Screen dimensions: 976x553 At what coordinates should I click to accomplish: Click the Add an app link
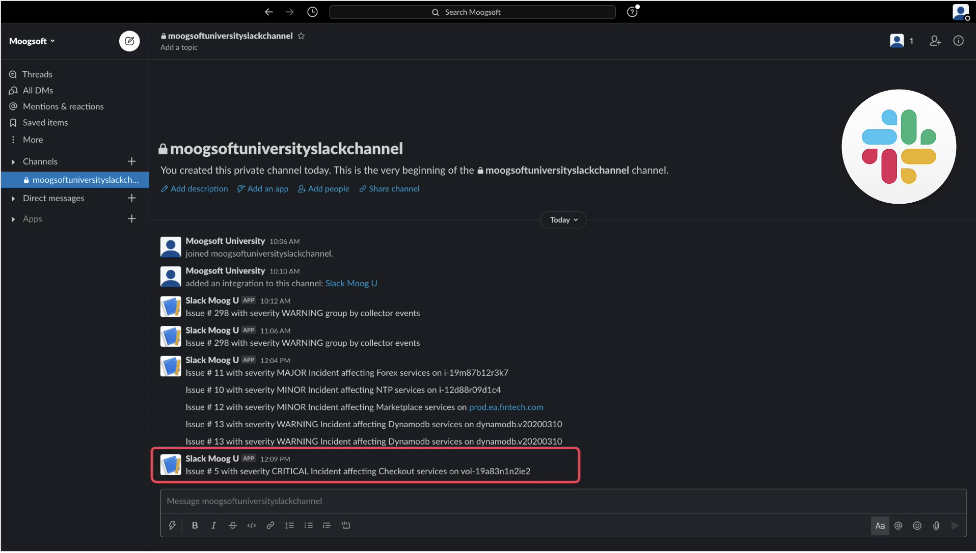point(262,189)
